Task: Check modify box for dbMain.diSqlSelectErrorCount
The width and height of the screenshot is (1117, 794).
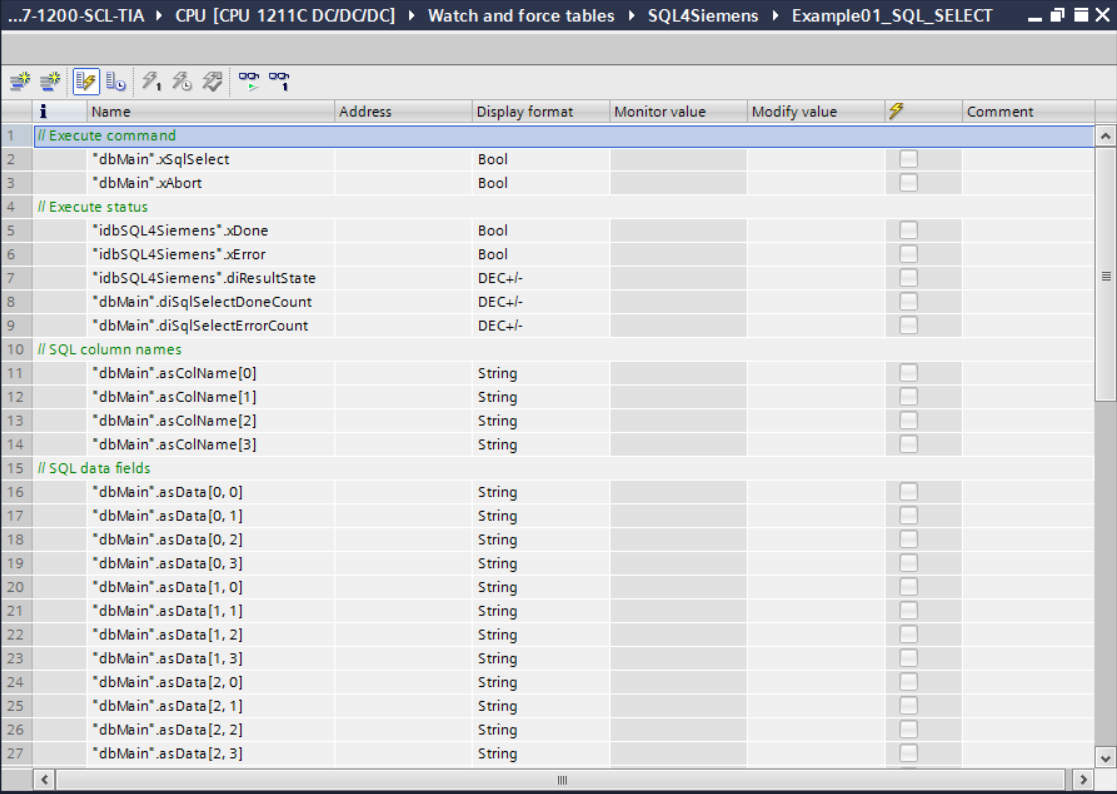Action: [x=908, y=325]
